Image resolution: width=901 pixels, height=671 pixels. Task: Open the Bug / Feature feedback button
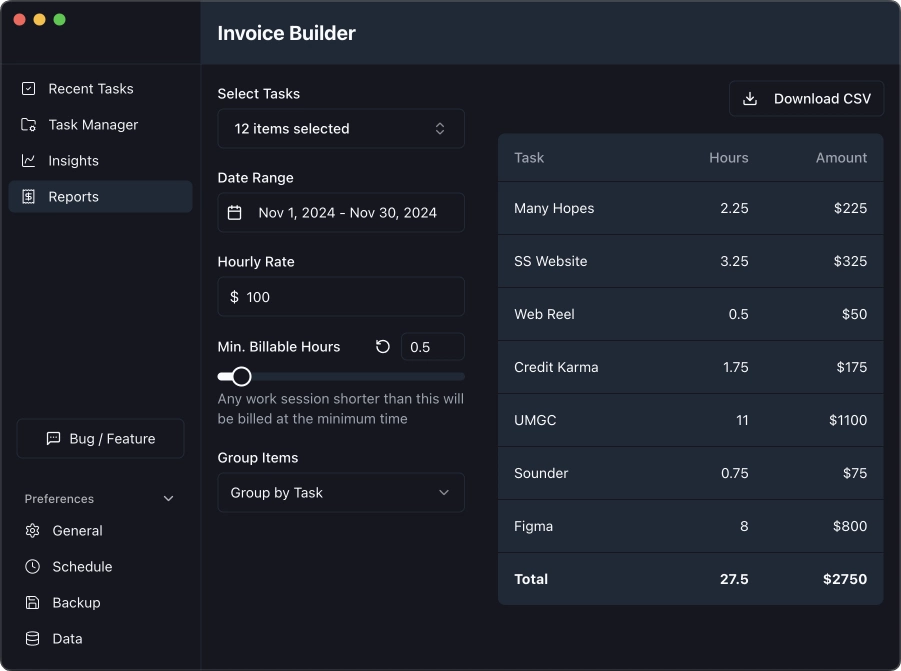pyautogui.click(x=101, y=438)
